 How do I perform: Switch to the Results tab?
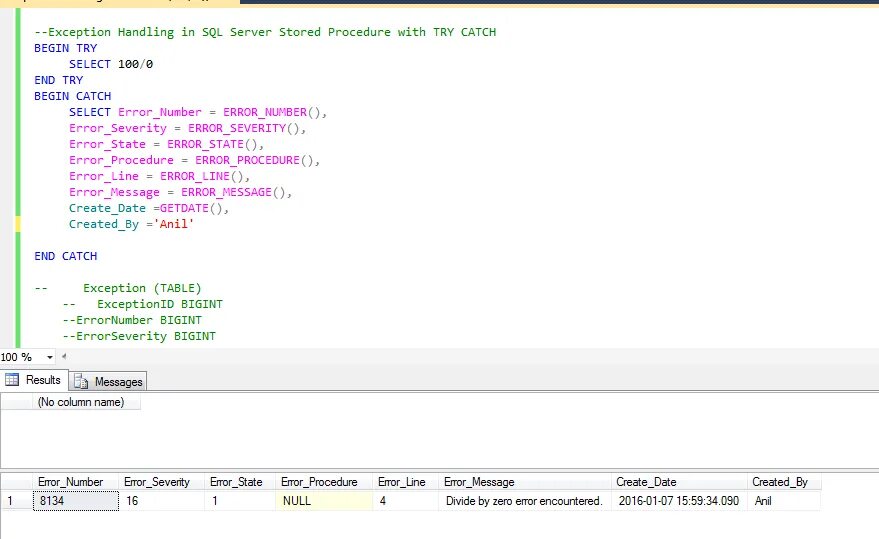click(x=34, y=380)
